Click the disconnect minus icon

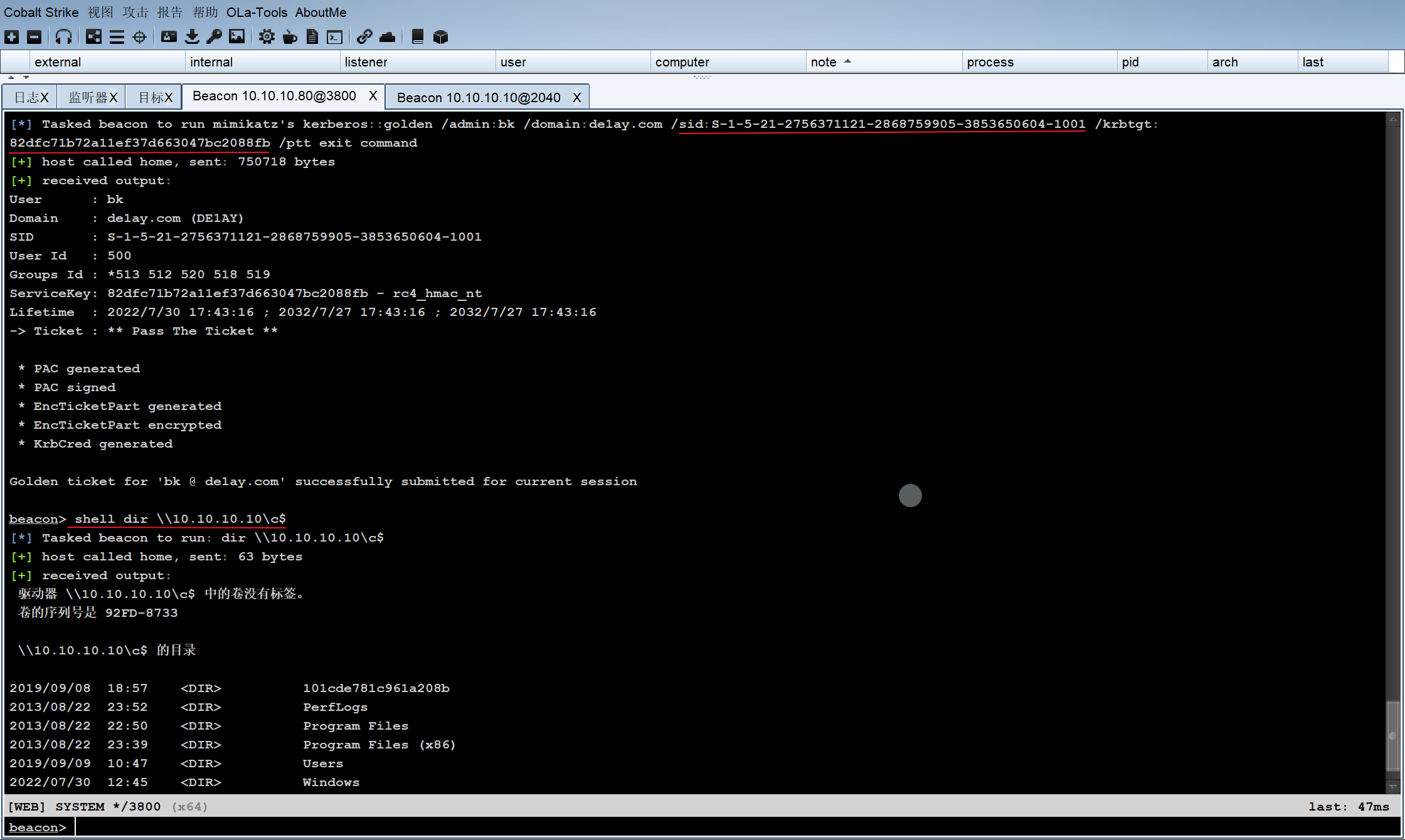tap(34, 37)
